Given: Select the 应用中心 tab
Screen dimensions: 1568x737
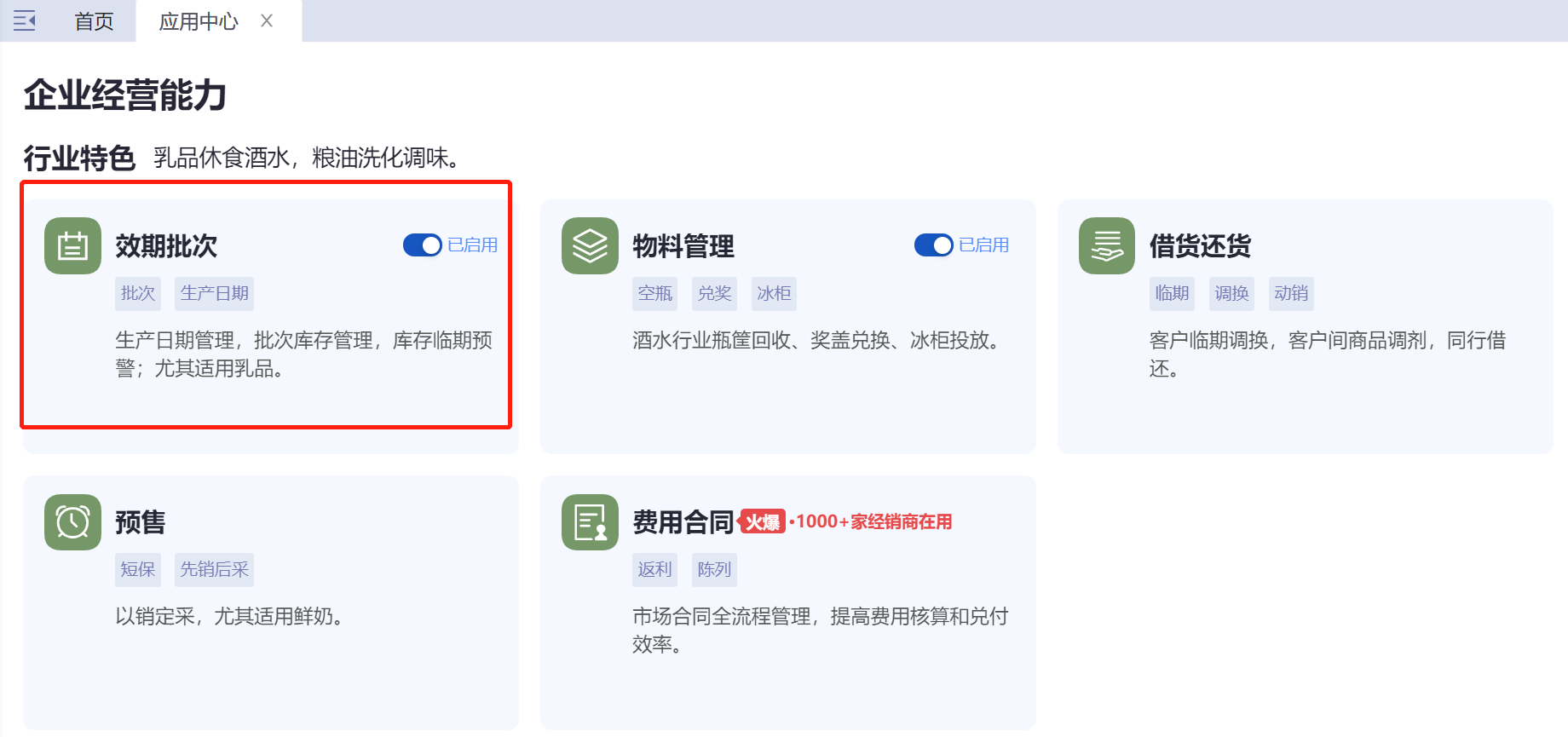Looking at the screenshot, I should [199, 21].
